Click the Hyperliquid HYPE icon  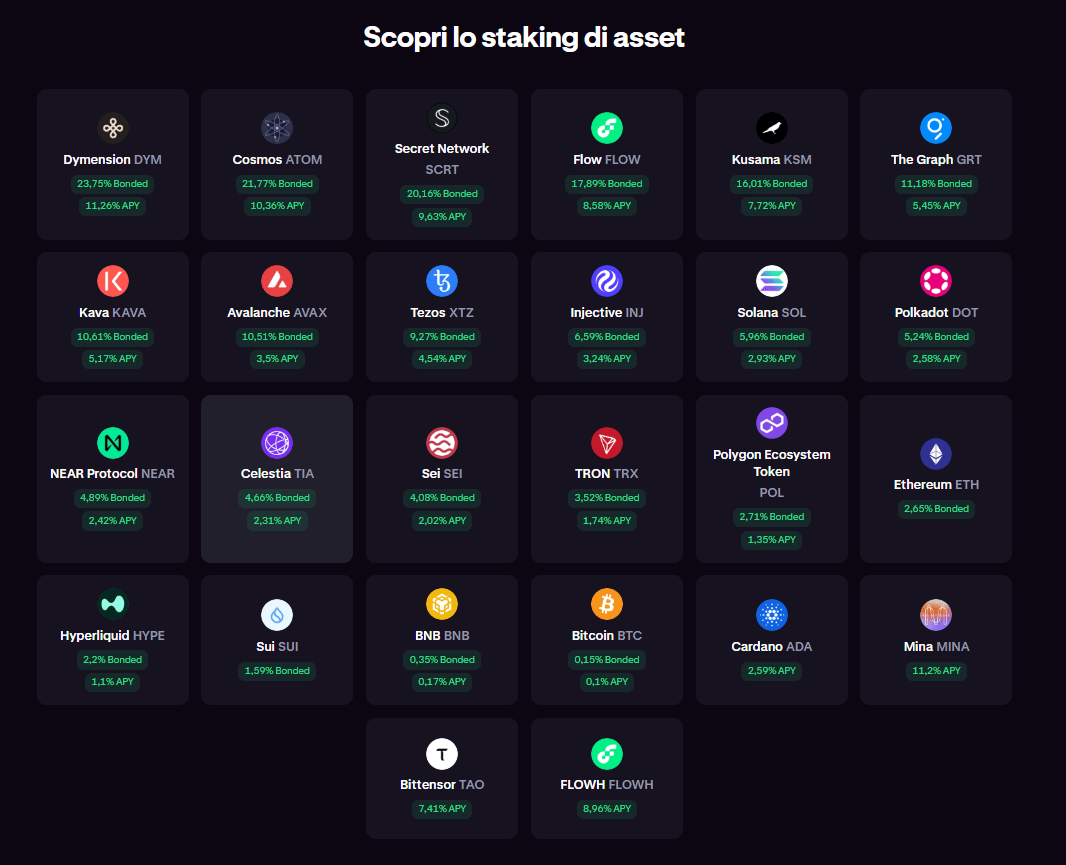[113, 604]
